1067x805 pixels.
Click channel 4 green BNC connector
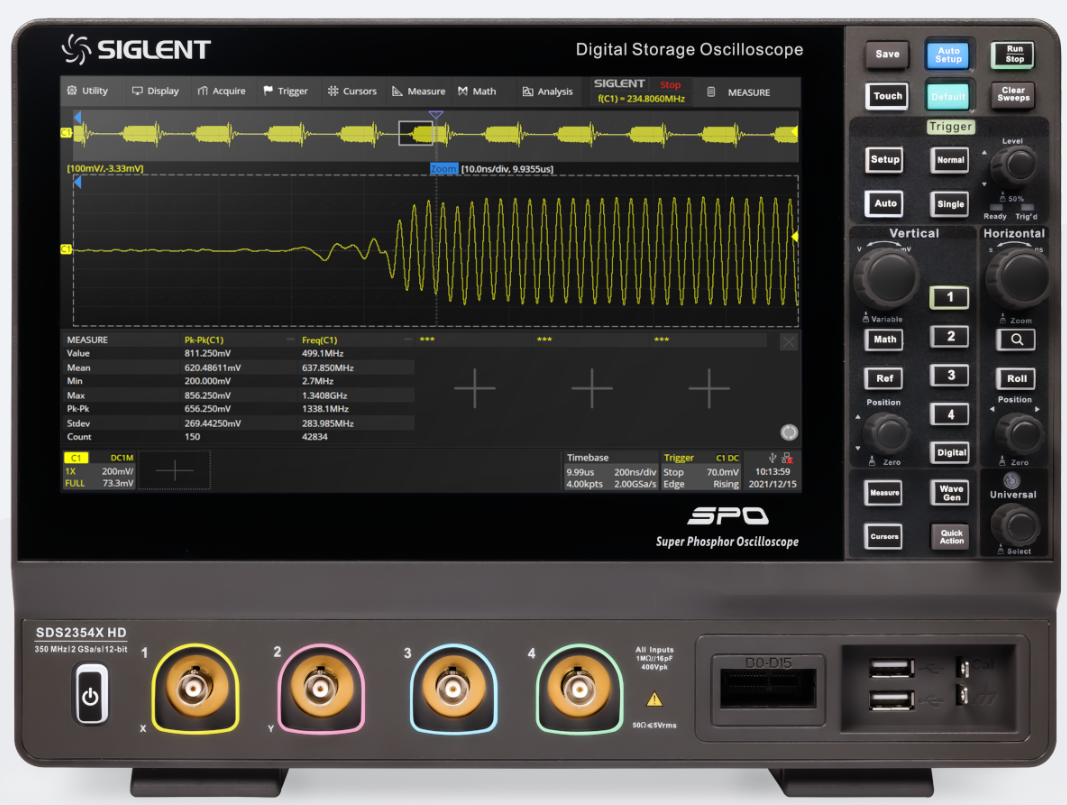(x=579, y=689)
